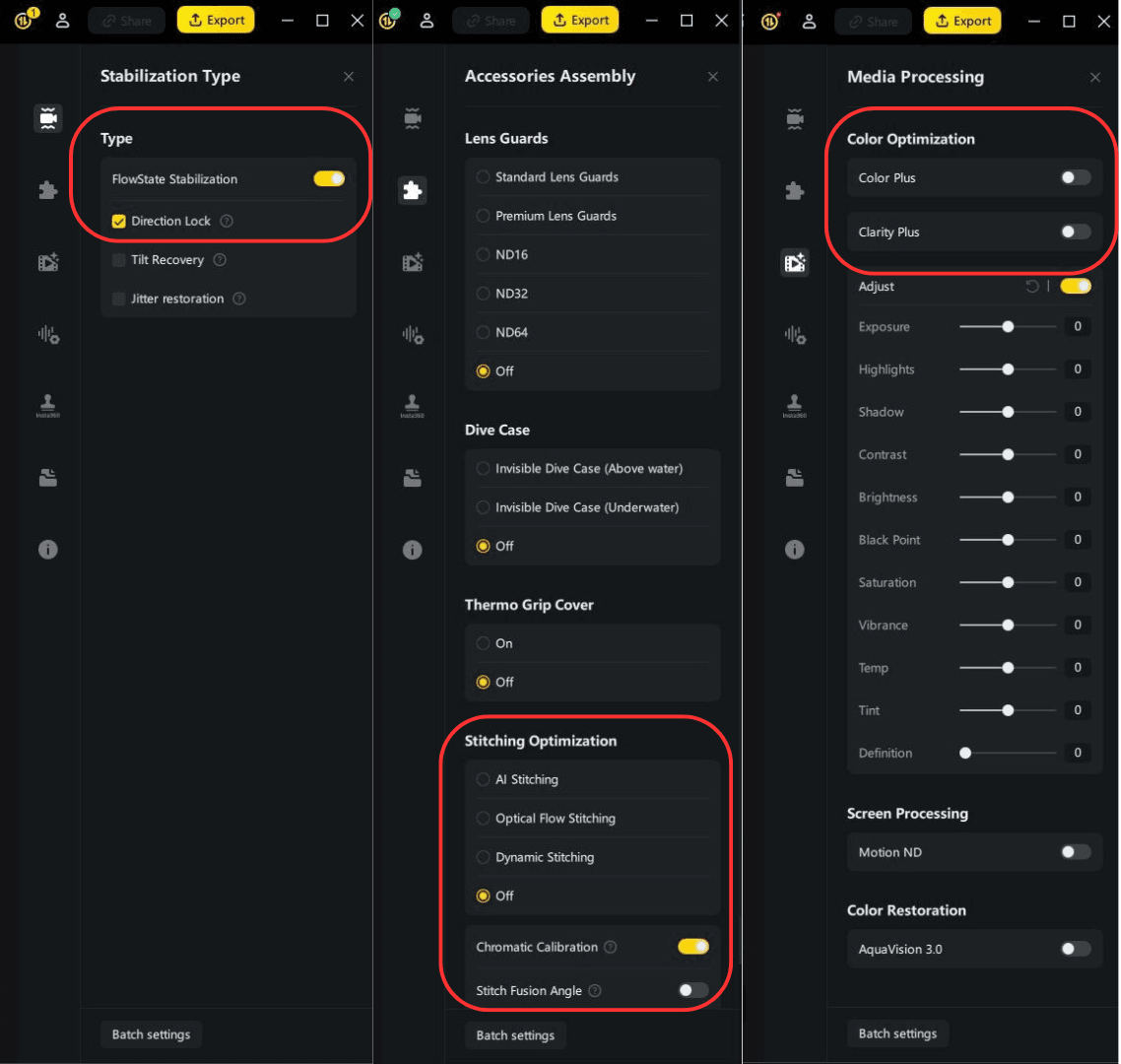Open the puzzle-piece accessories icon in Stabilization Type sidebar
1121x1064 pixels.
[47, 190]
